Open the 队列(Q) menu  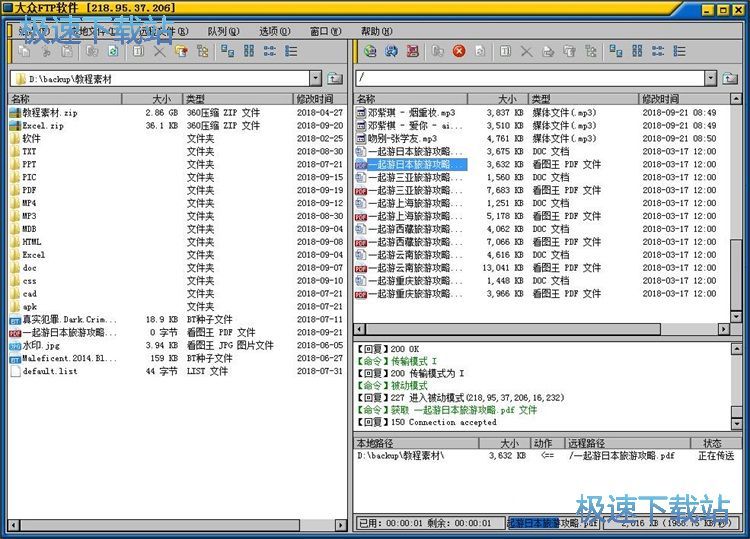[x=223, y=31]
